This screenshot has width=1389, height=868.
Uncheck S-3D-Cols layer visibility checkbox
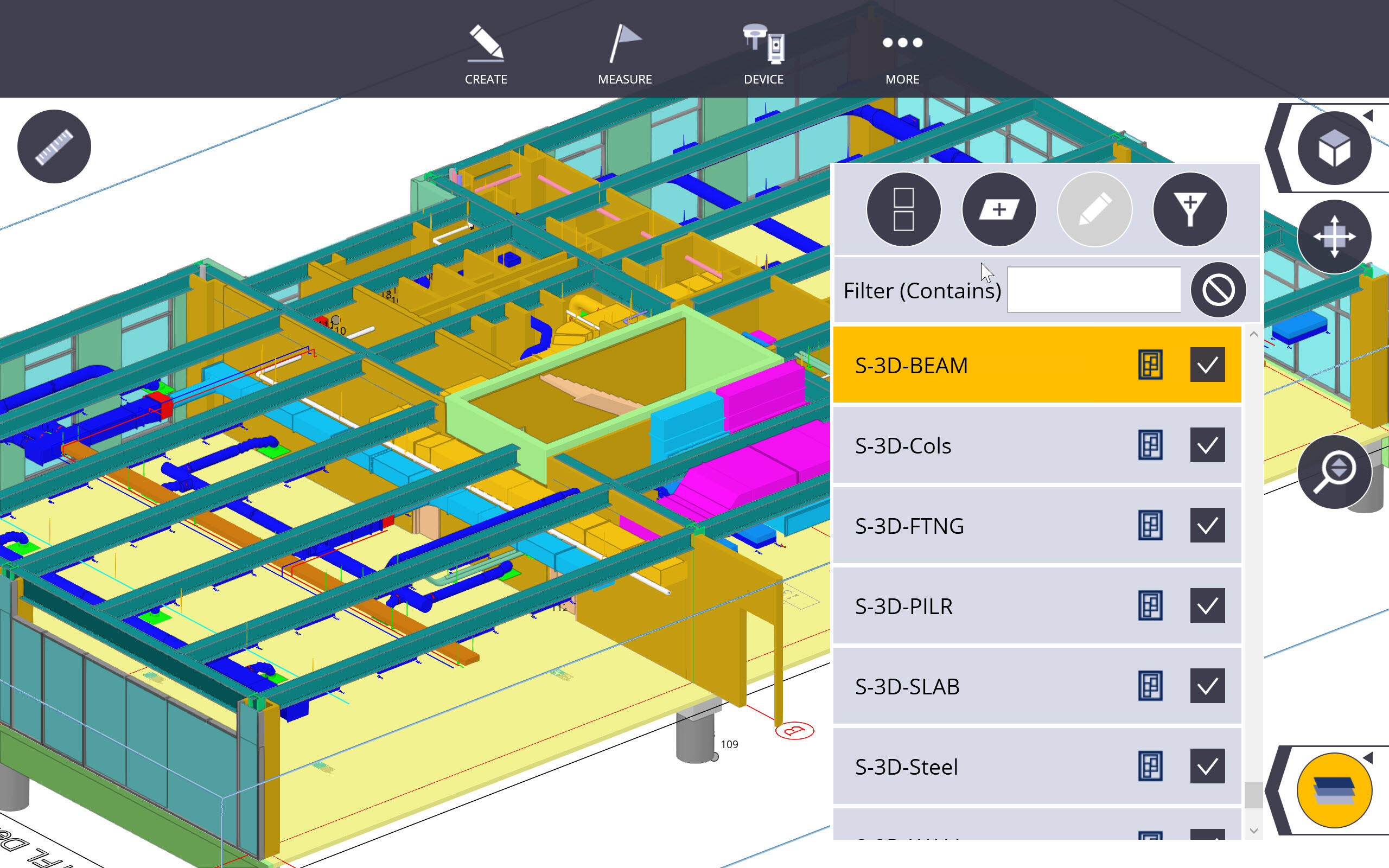click(x=1207, y=445)
